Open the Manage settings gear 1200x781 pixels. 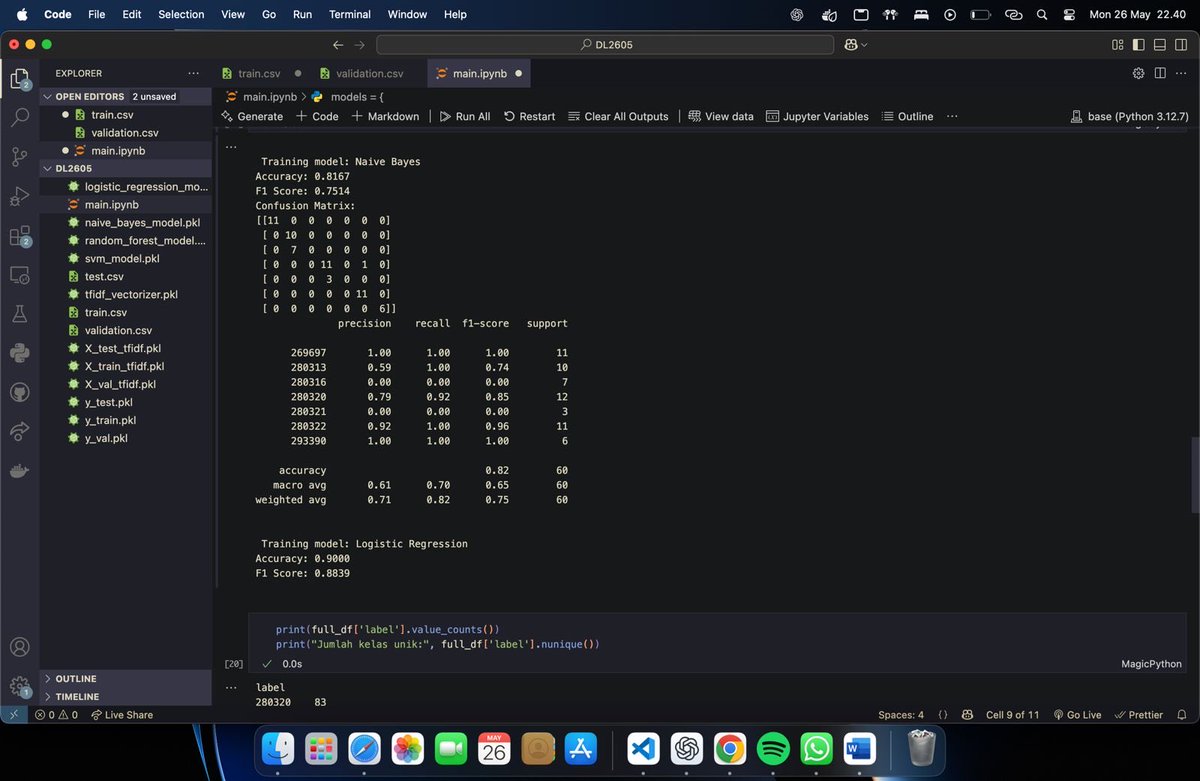click(19, 686)
